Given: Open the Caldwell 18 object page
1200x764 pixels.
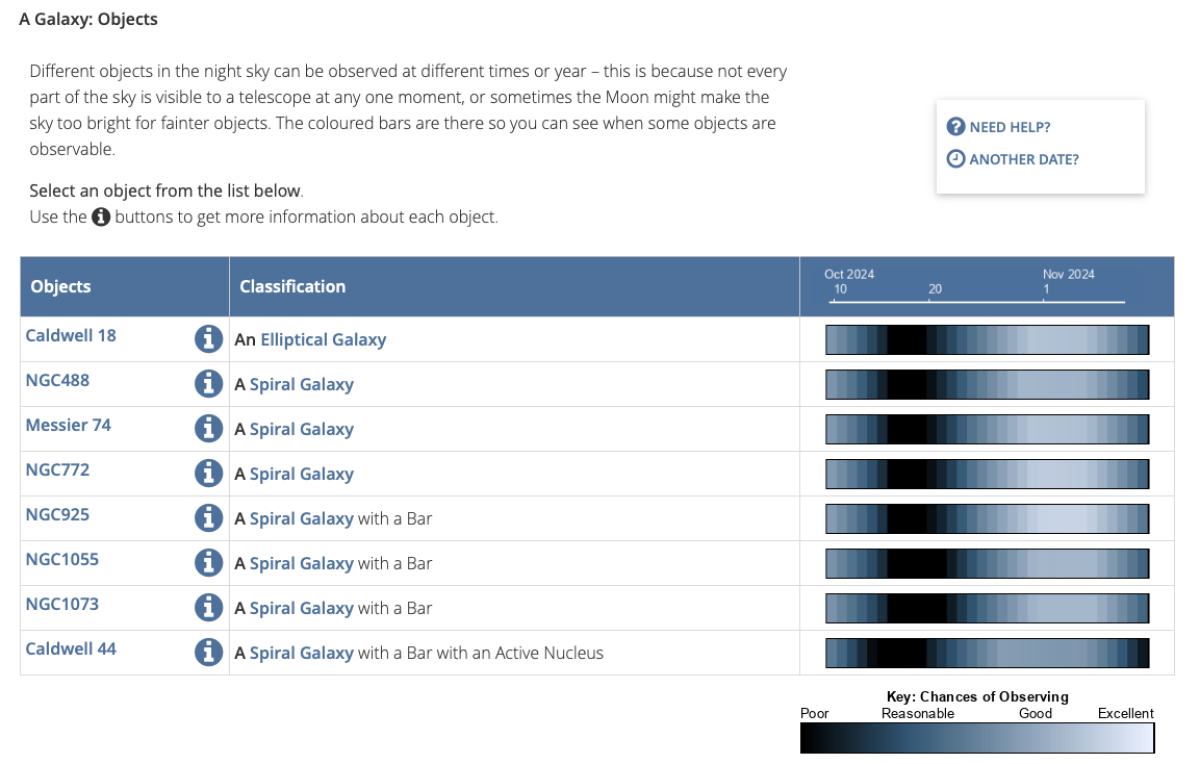Looking at the screenshot, I should [70, 335].
